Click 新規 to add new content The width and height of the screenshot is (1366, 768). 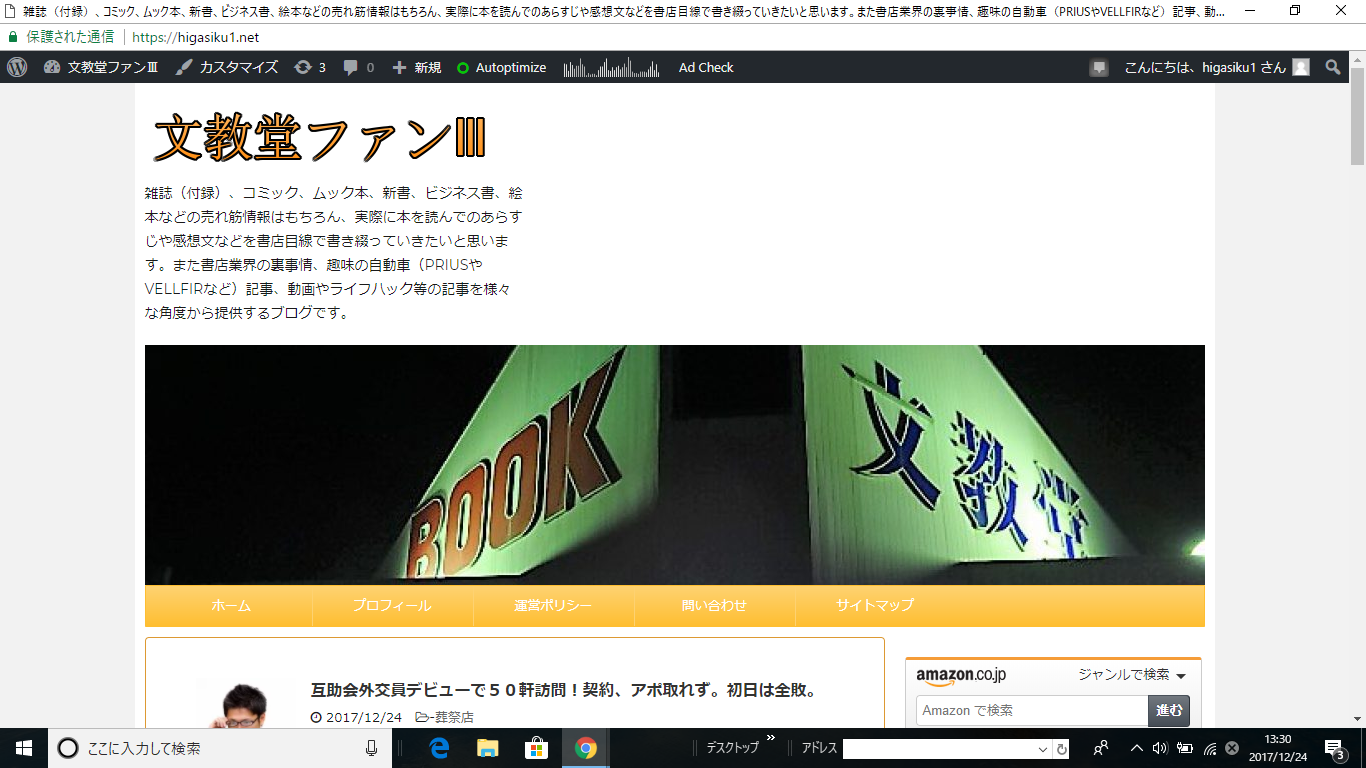pyautogui.click(x=416, y=67)
